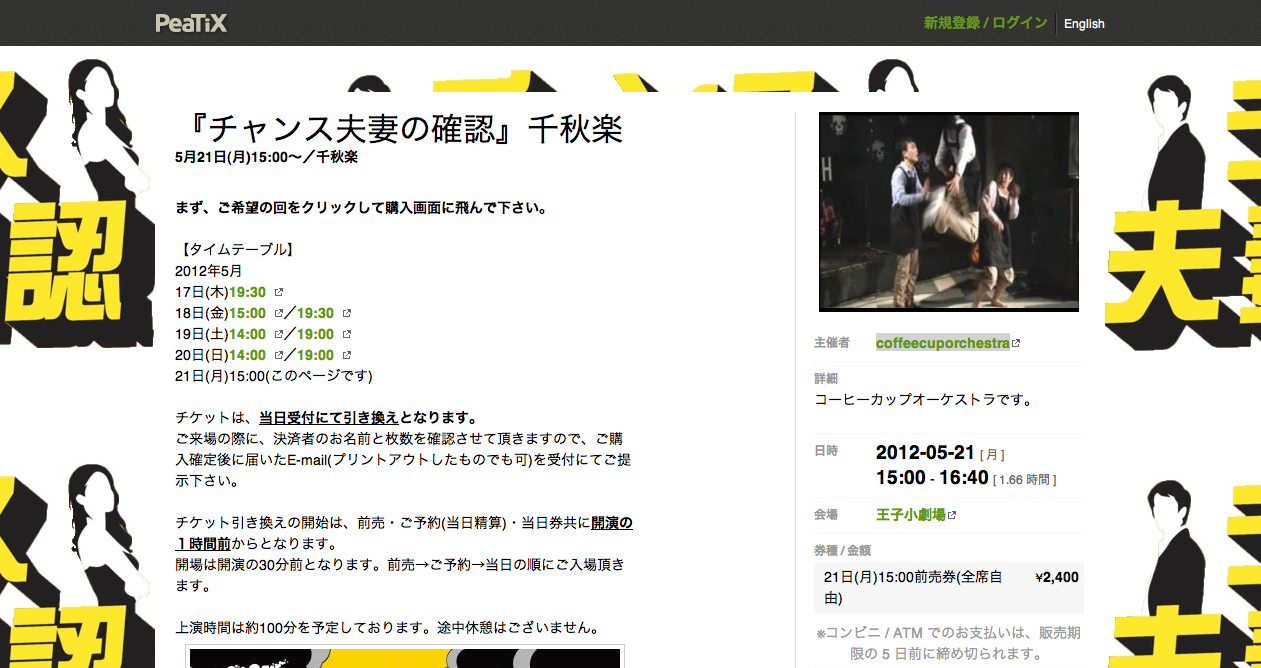Click the banner image below the description
Image resolution: width=1261 pixels, height=668 pixels.
coord(406,658)
